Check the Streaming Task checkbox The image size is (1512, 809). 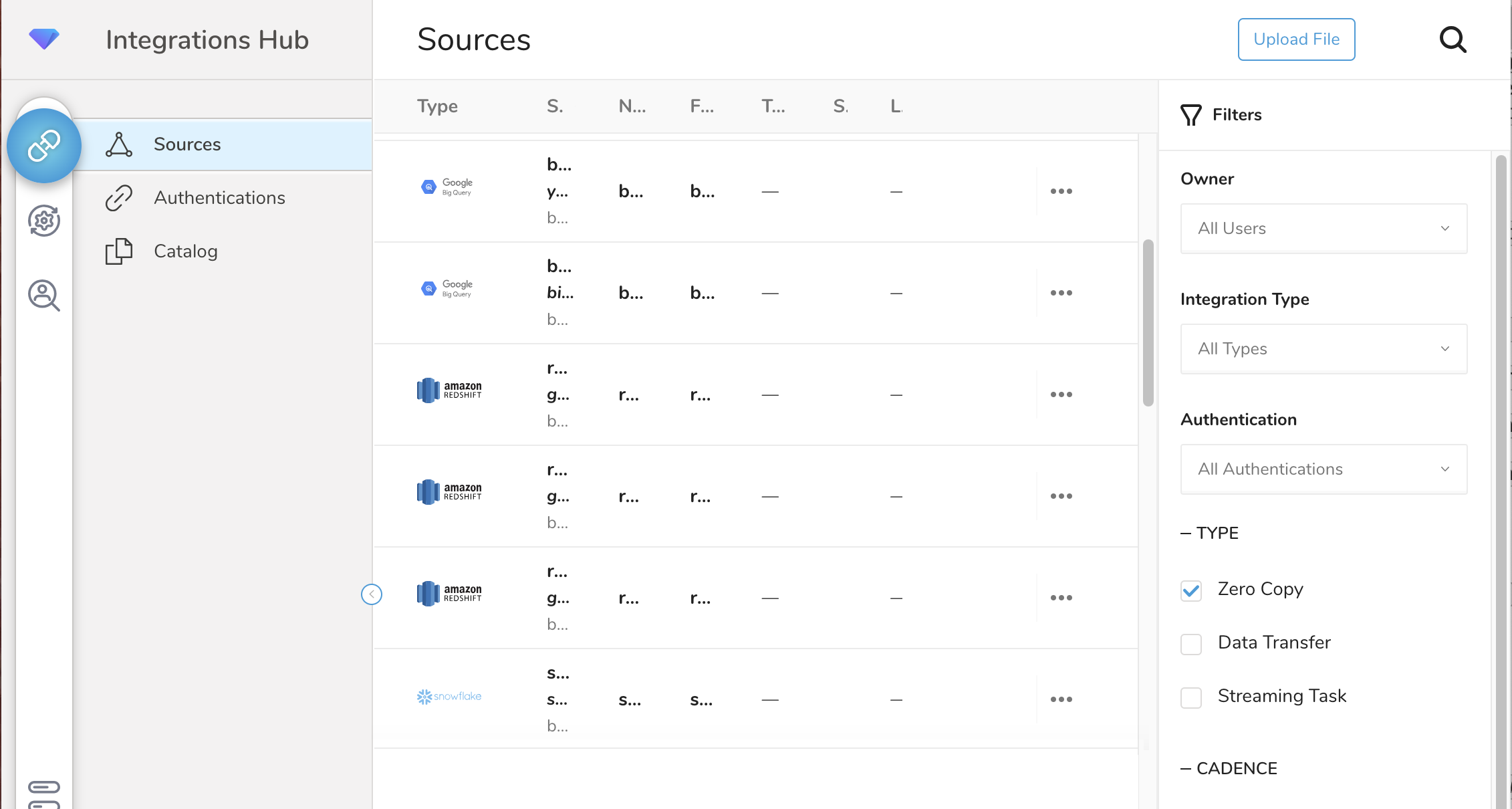(x=1191, y=697)
